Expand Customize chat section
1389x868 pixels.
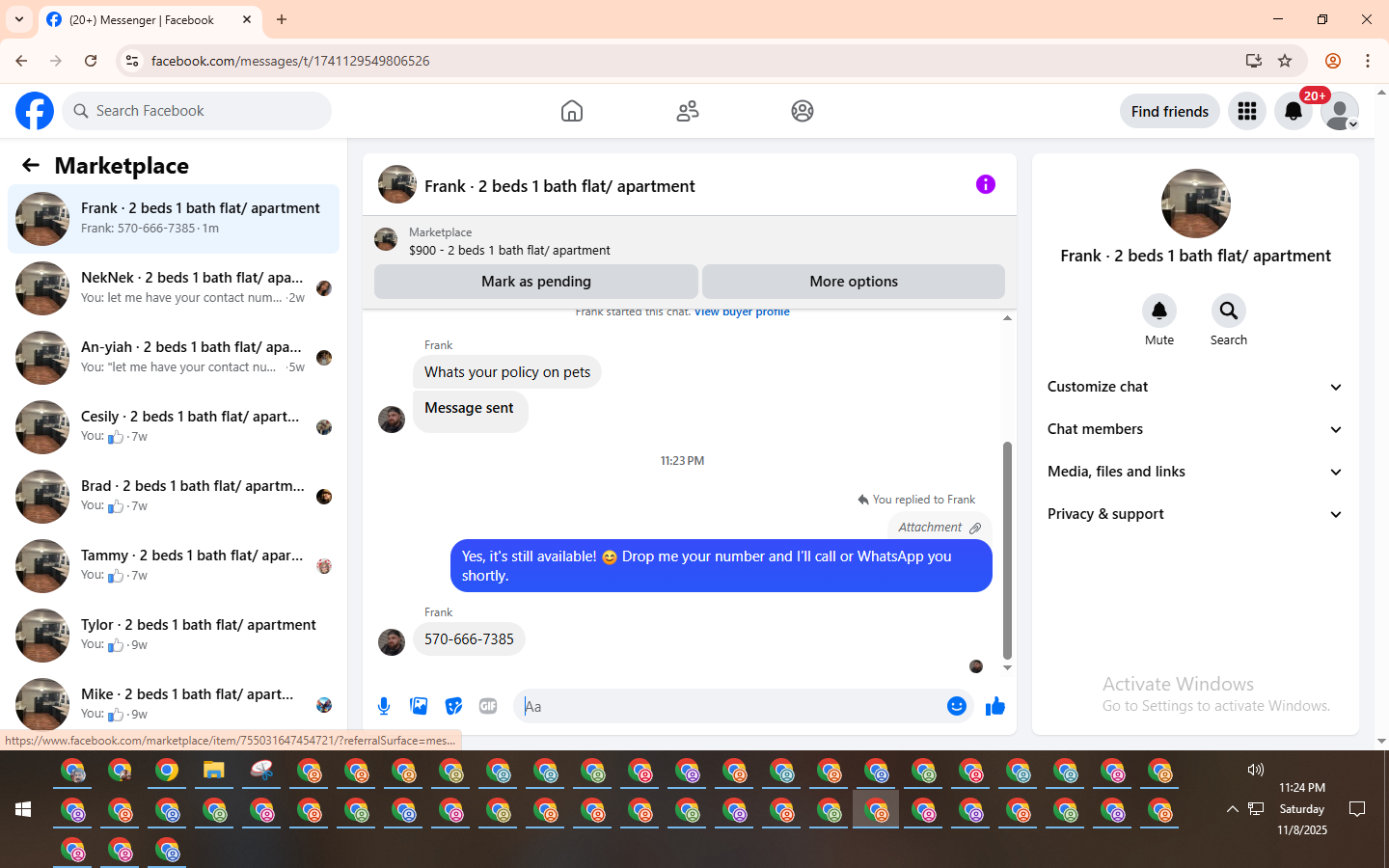(x=1195, y=387)
